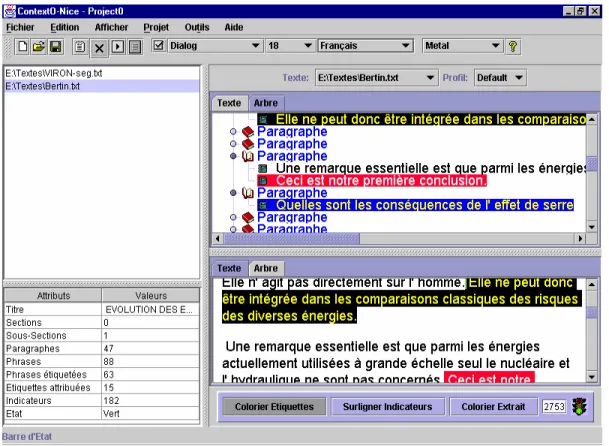The height and width of the screenshot is (446, 609).
Task: Click the lower text pane's vertical scrollbar thumb
Action: (592, 313)
